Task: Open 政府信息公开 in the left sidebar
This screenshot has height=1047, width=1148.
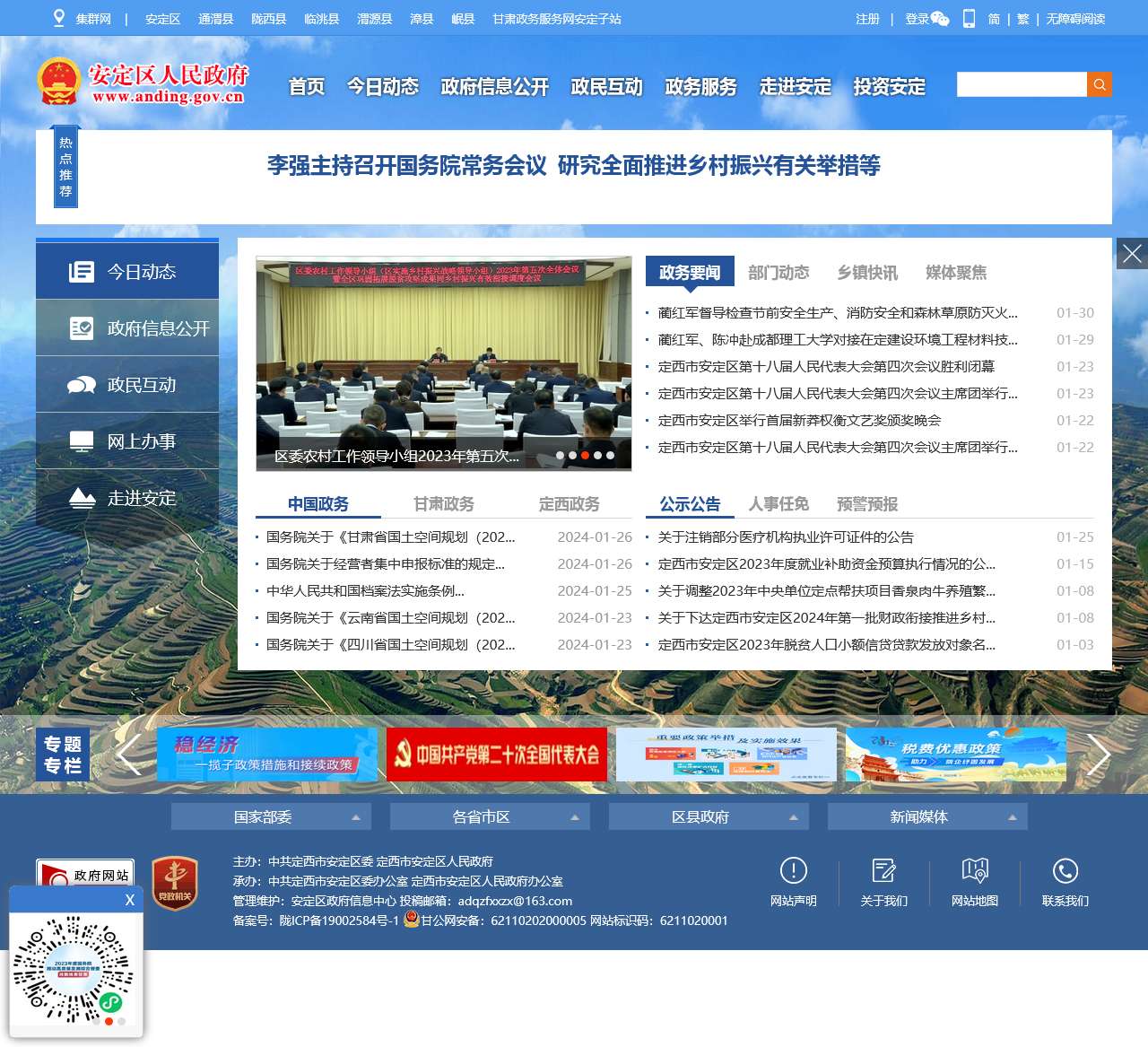Action: coord(127,328)
